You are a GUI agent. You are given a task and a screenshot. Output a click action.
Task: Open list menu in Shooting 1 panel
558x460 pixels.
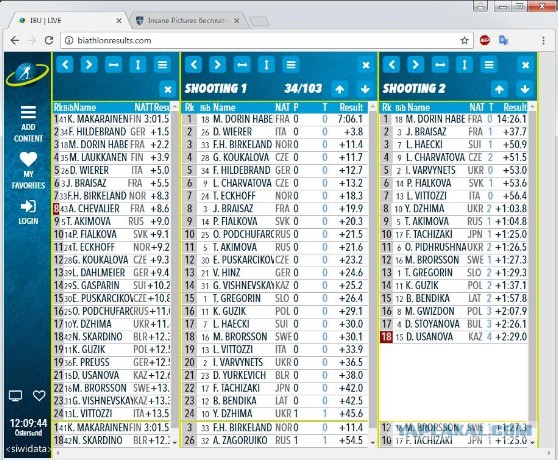click(x=291, y=65)
